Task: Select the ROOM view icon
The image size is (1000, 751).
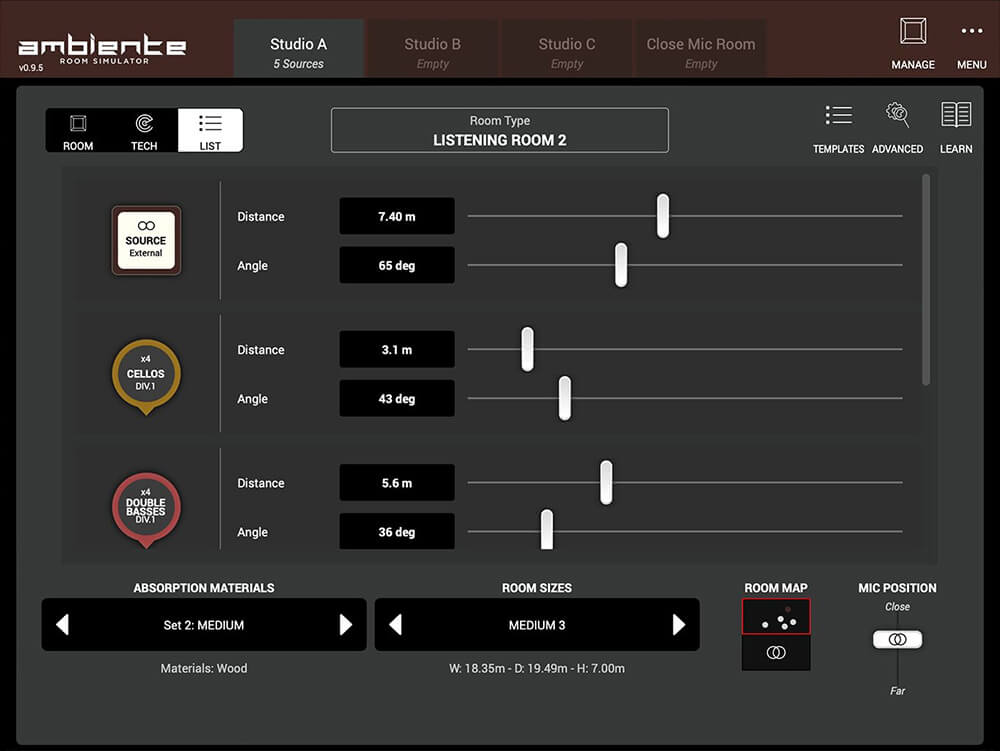Action: [x=77, y=130]
